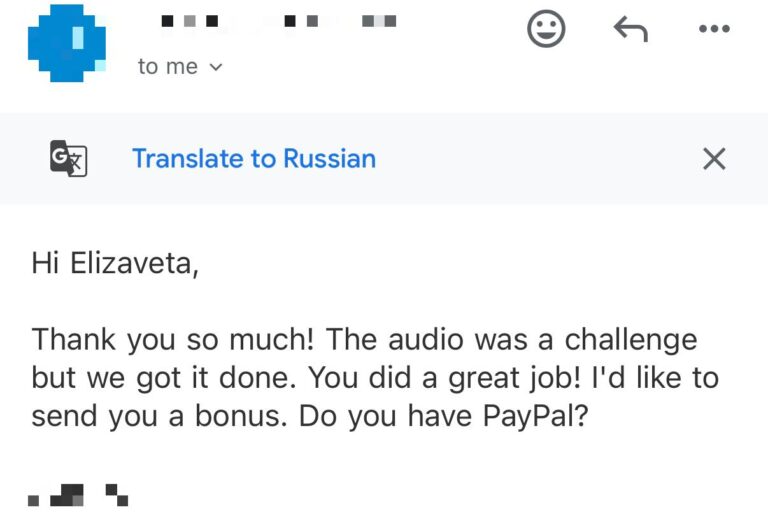768x512 pixels.
Task: Open the sender's blue profile avatar
Action: point(67,43)
